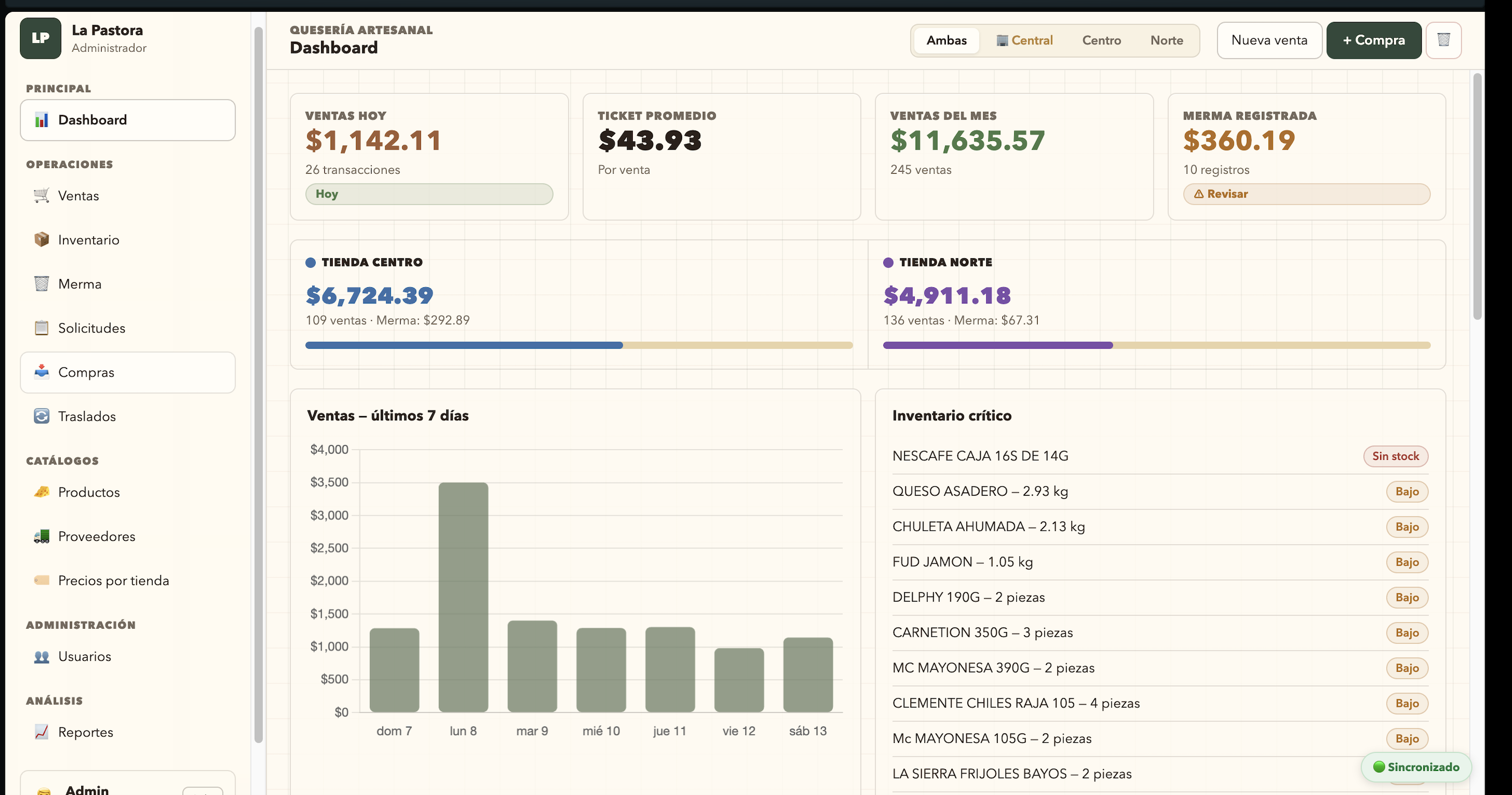
Task: Click the Merma trash bin sidebar icon
Action: click(41, 283)
